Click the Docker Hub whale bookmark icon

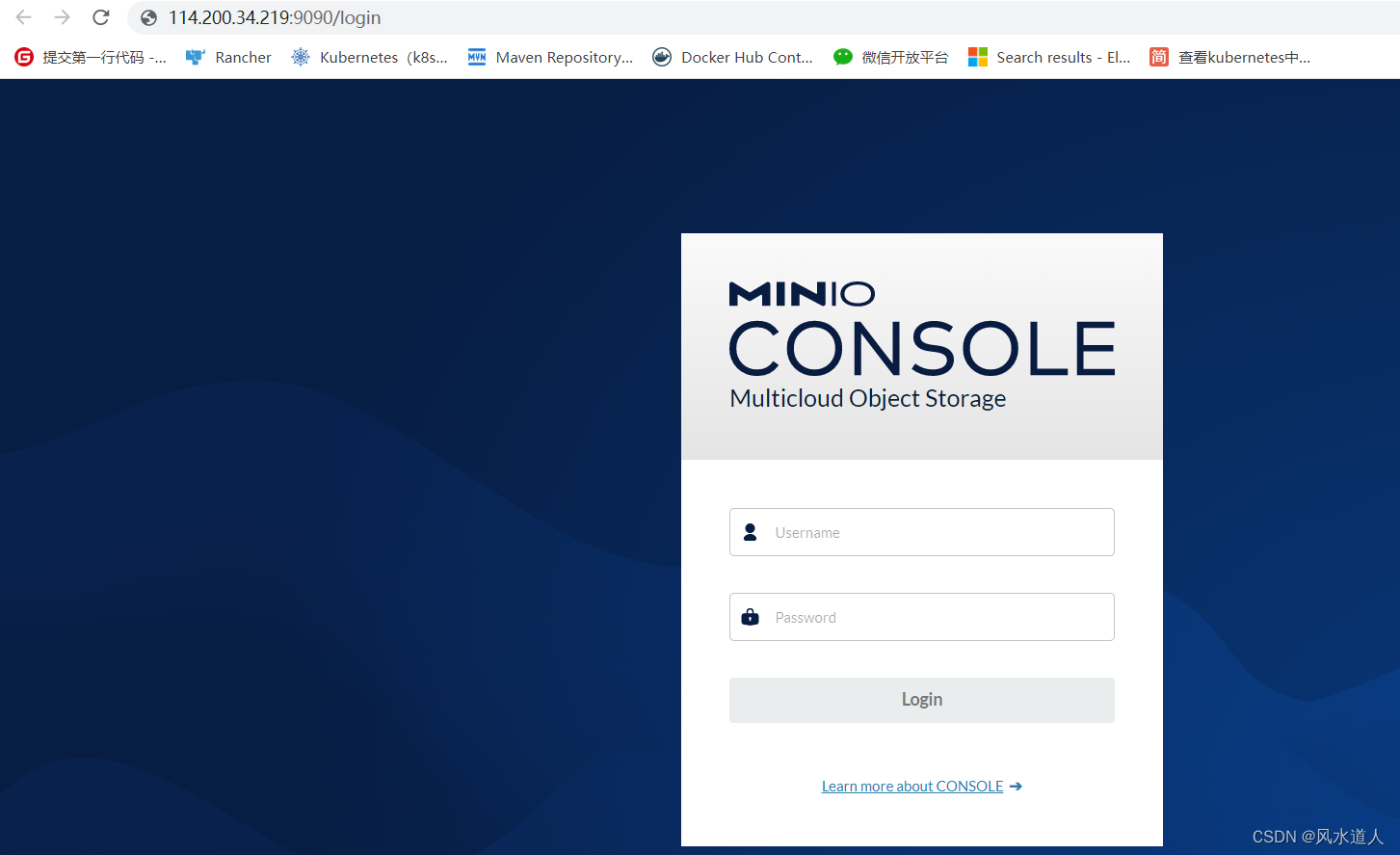pos(662,57)
